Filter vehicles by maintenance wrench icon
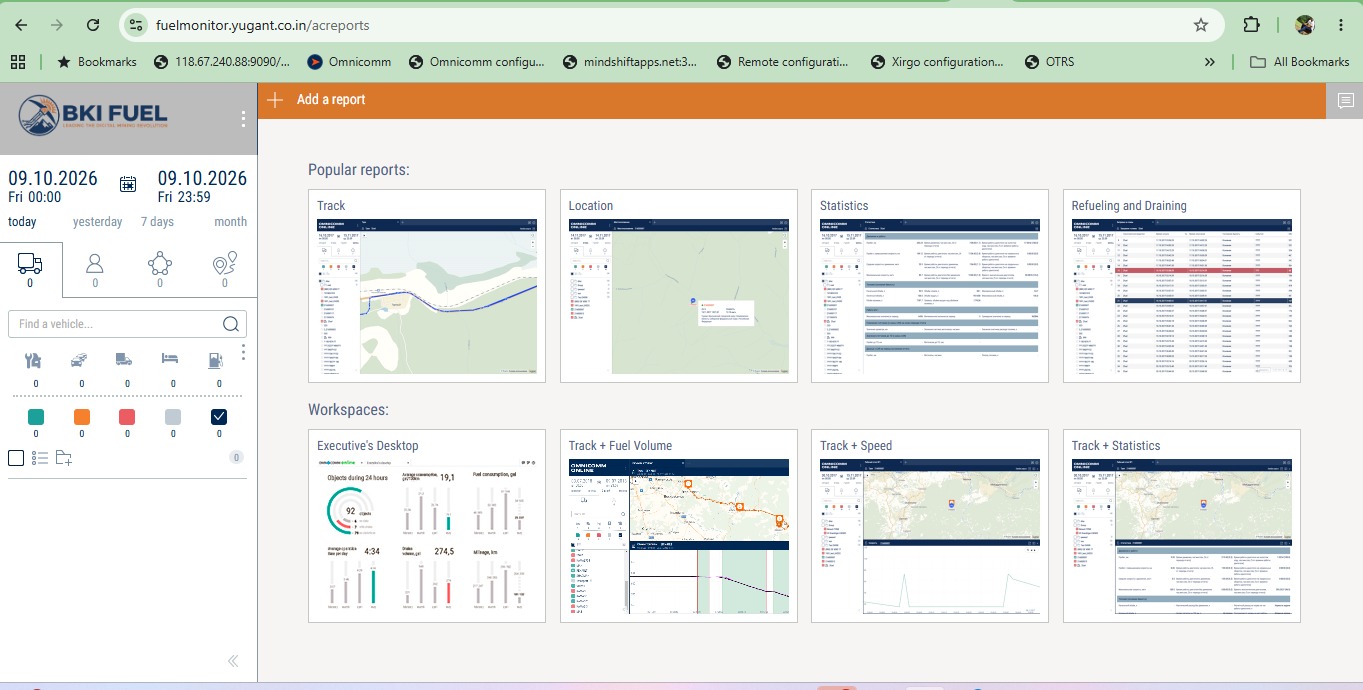Image resolution: width=1363 pixels, height=690 pixels. 34,360
